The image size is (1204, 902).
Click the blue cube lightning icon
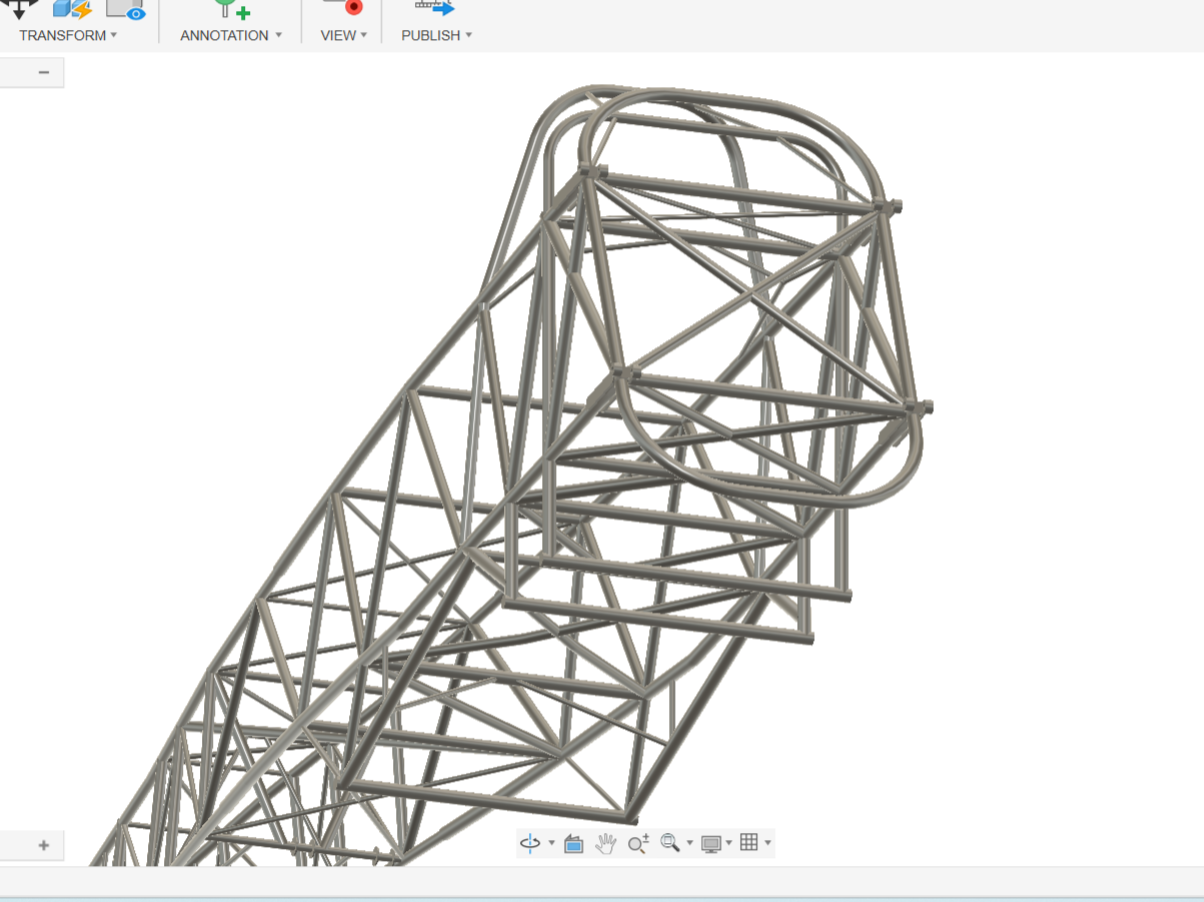(x=72, y=9)
